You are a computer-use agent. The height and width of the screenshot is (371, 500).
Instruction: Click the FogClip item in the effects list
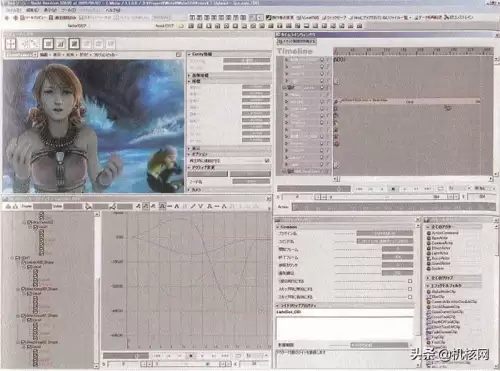click(437, 337)
